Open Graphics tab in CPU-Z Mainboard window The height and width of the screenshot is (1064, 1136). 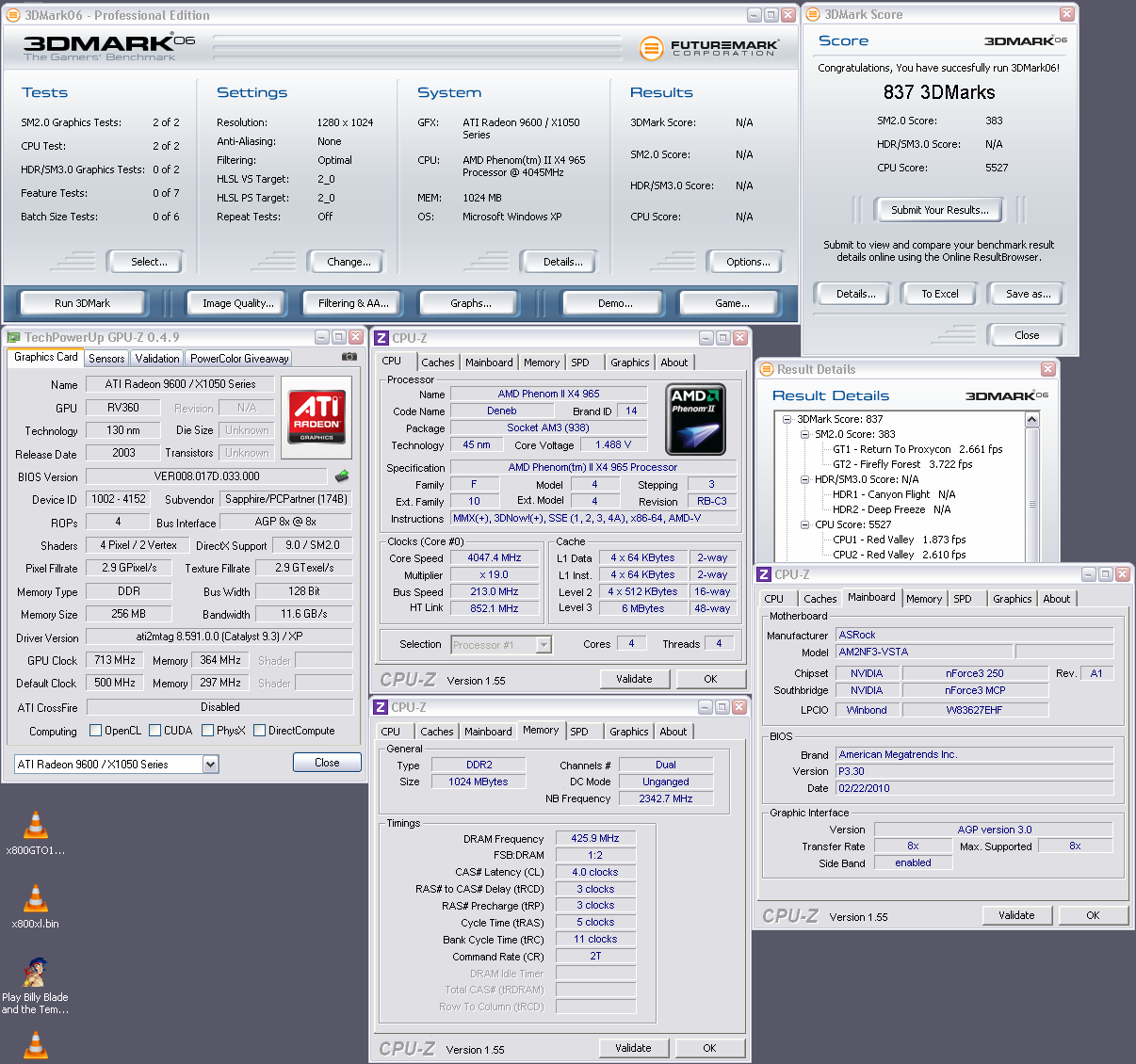1013,599
